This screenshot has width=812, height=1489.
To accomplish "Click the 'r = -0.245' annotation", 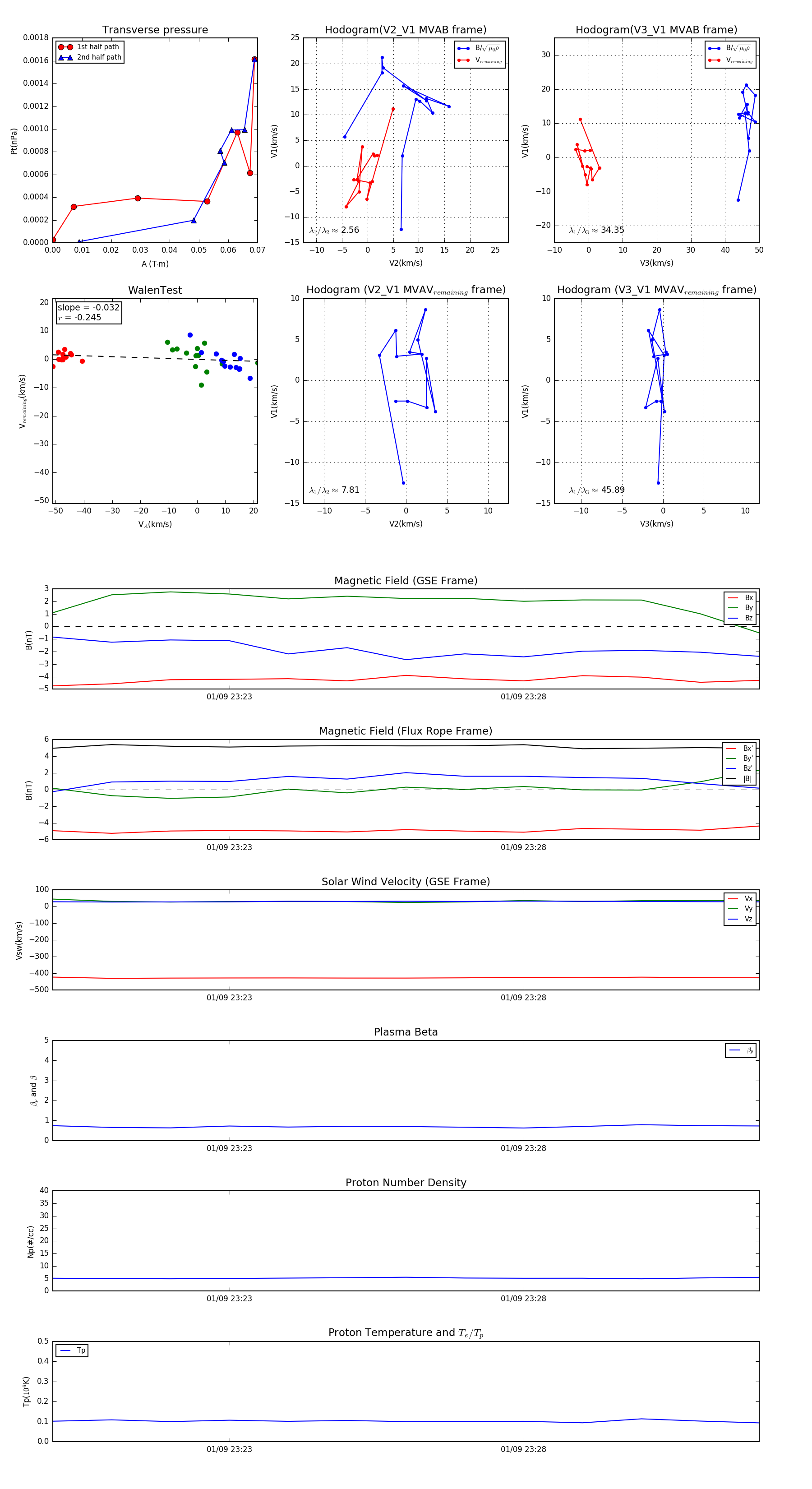I will (x=79, y=317).
